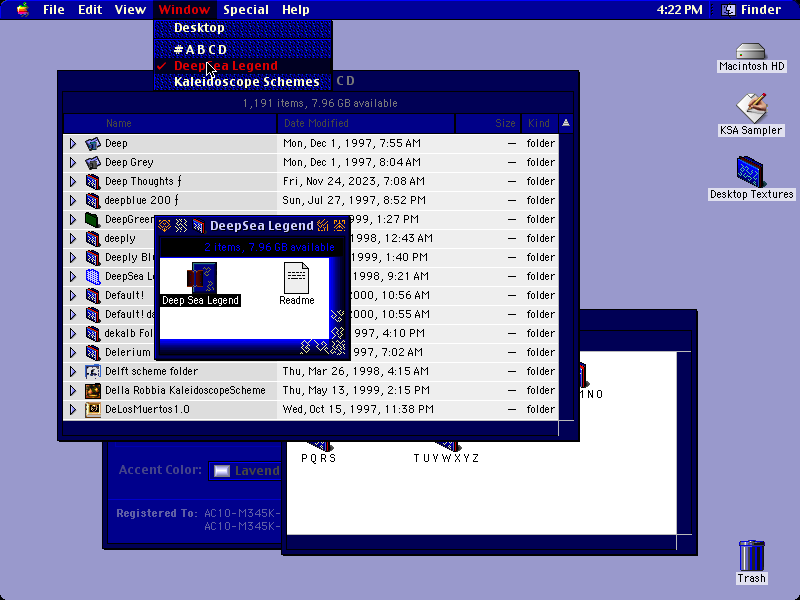Select the Readme document icon
This screenshot has width=800, height=600.
coord(296,278)
